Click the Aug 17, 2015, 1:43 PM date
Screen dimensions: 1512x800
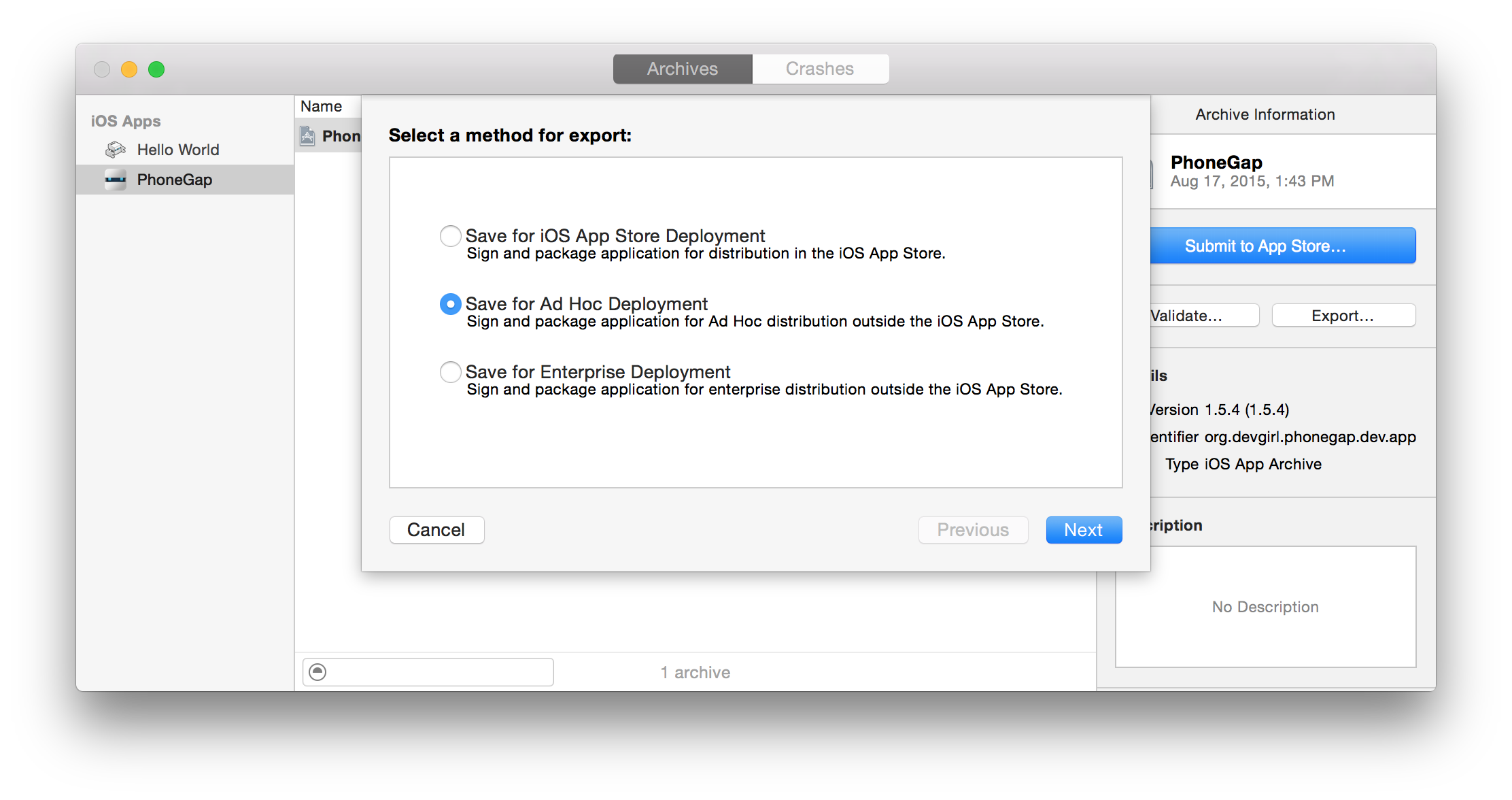pyautogui.click(x=1252, y=181)
